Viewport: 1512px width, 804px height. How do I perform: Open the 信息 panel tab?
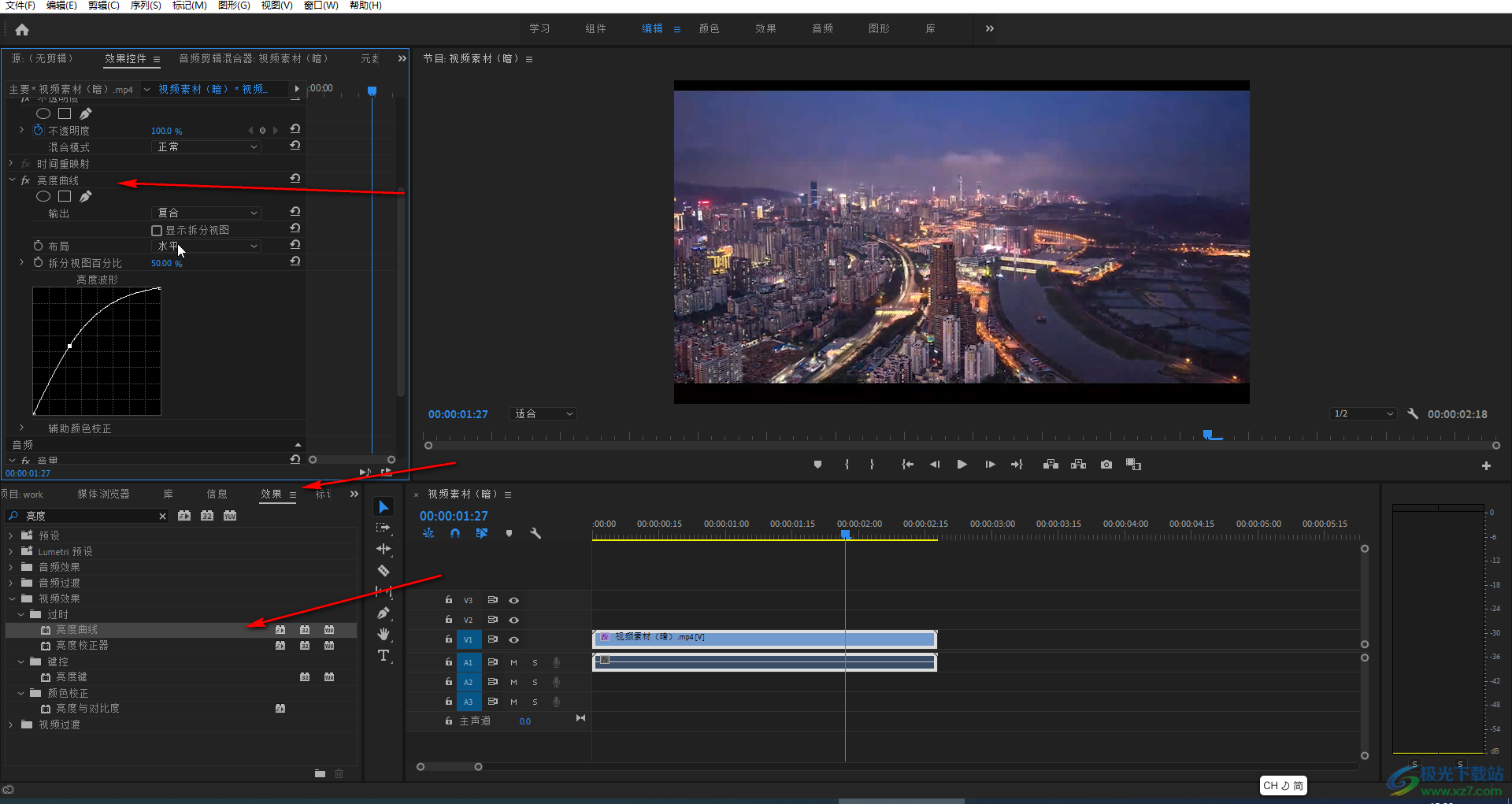pyautogui.click(x=217, y=494)
